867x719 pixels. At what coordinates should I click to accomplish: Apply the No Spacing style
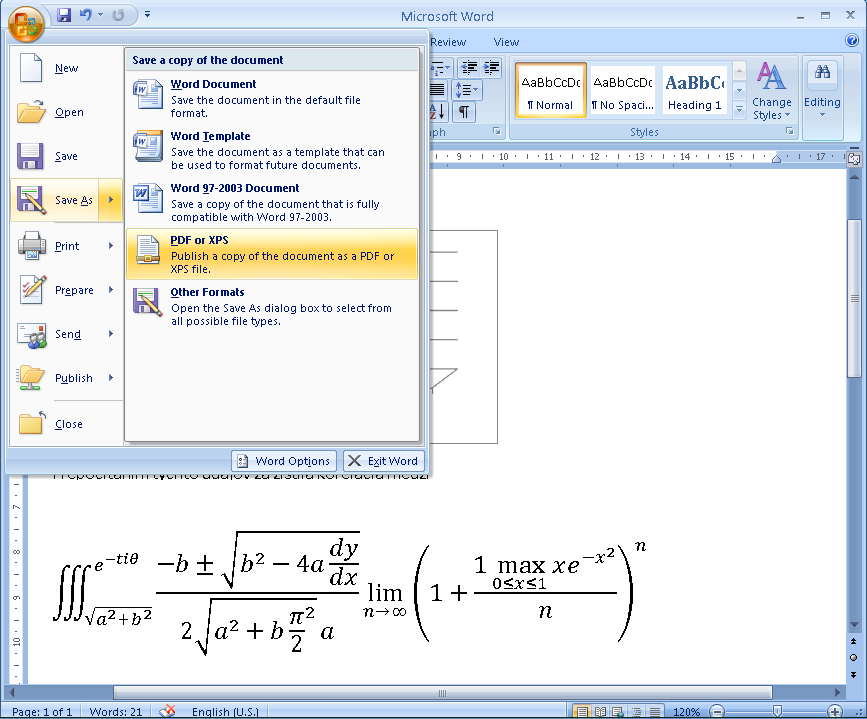click(x=623, y=89)
